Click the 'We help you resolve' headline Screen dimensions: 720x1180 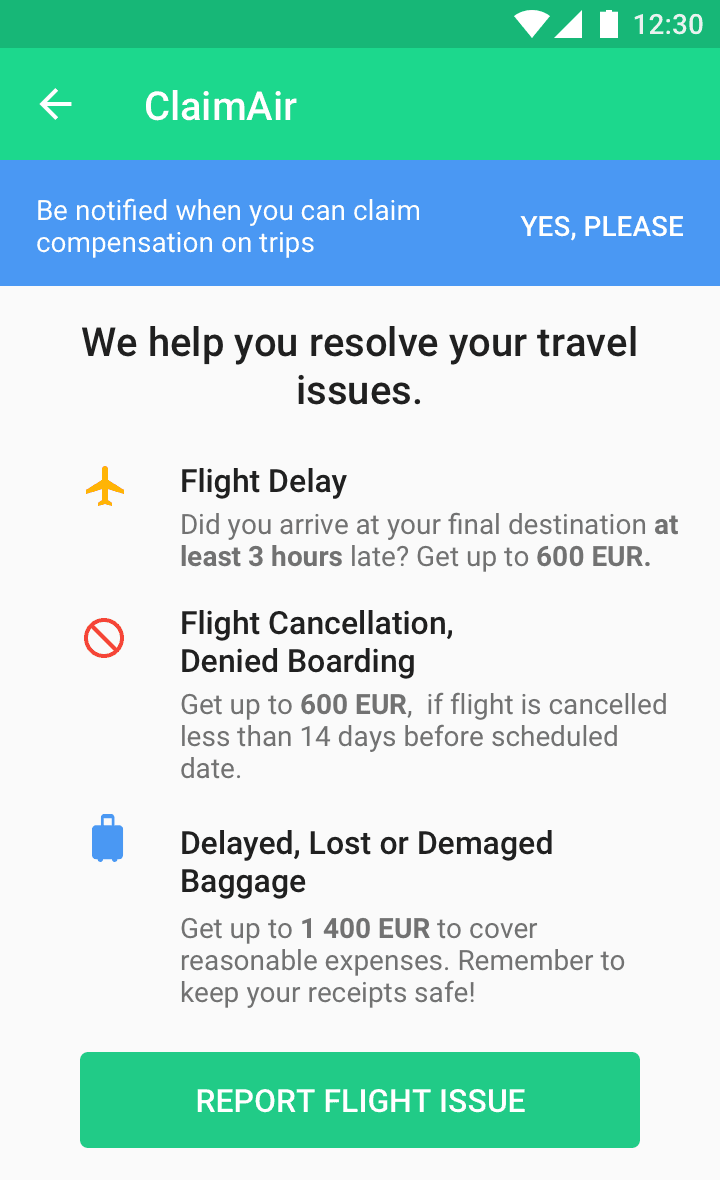tap(360, 366)
